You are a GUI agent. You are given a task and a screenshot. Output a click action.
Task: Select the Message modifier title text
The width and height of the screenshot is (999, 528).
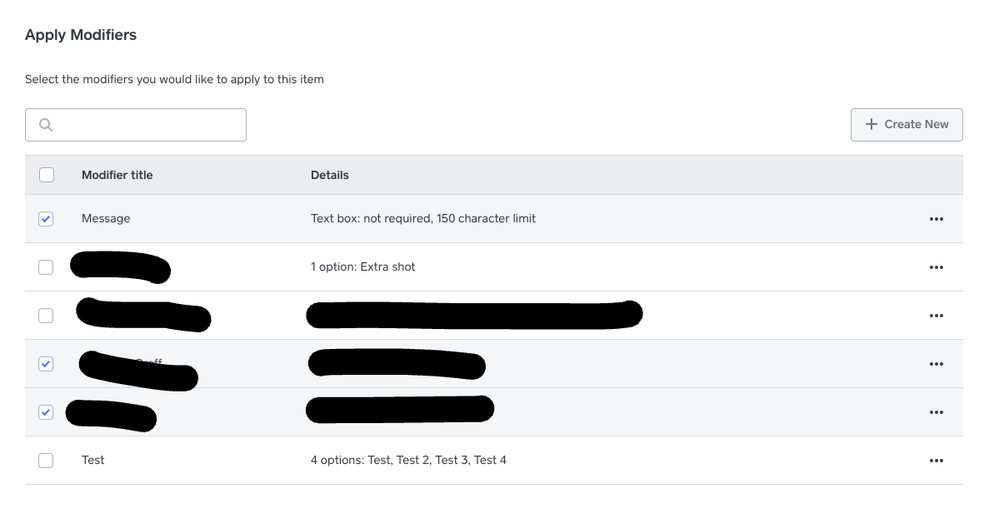pyautogui.click(x=106, y=219)
